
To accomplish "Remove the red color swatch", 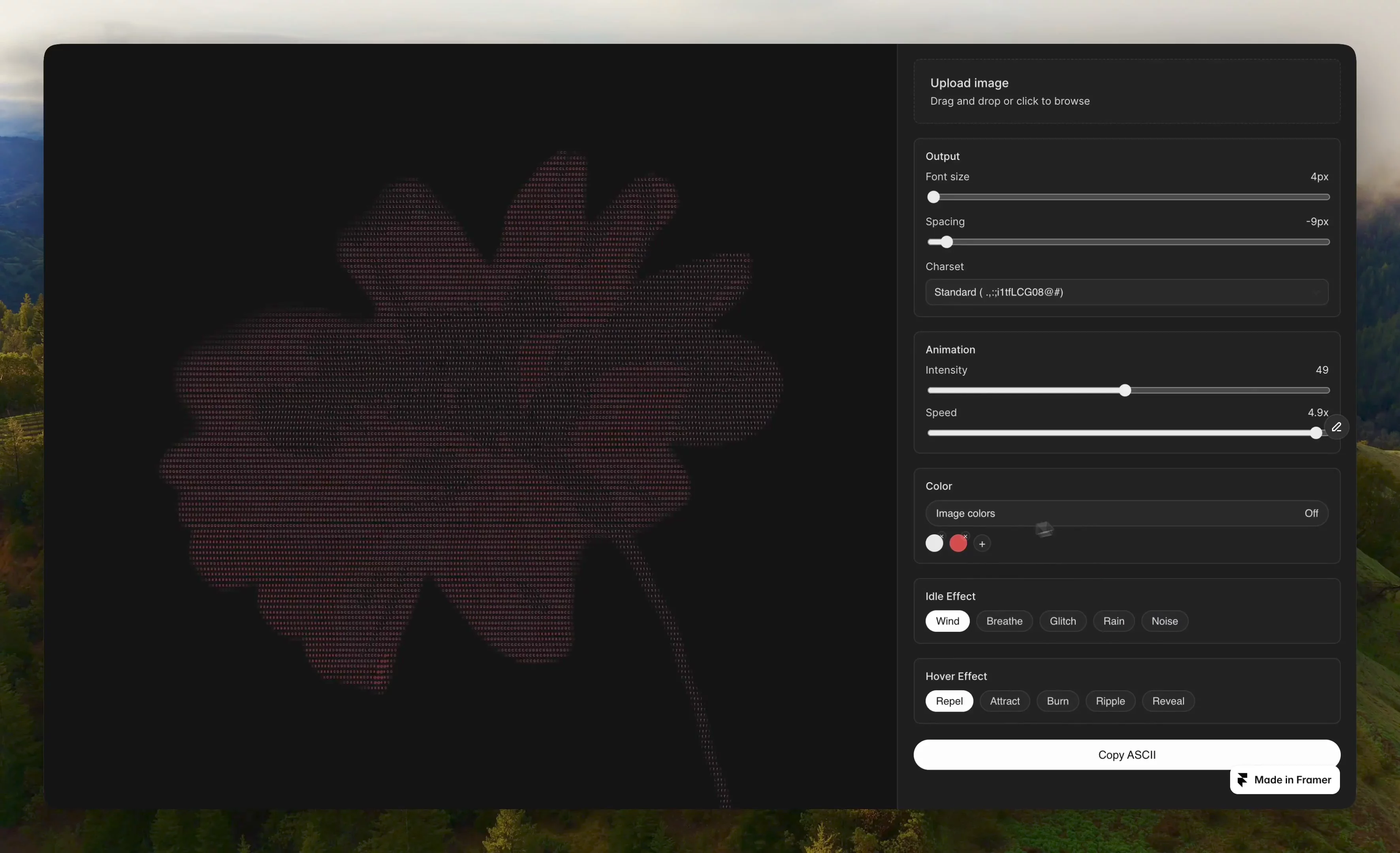I will click(x=965, y=536).
